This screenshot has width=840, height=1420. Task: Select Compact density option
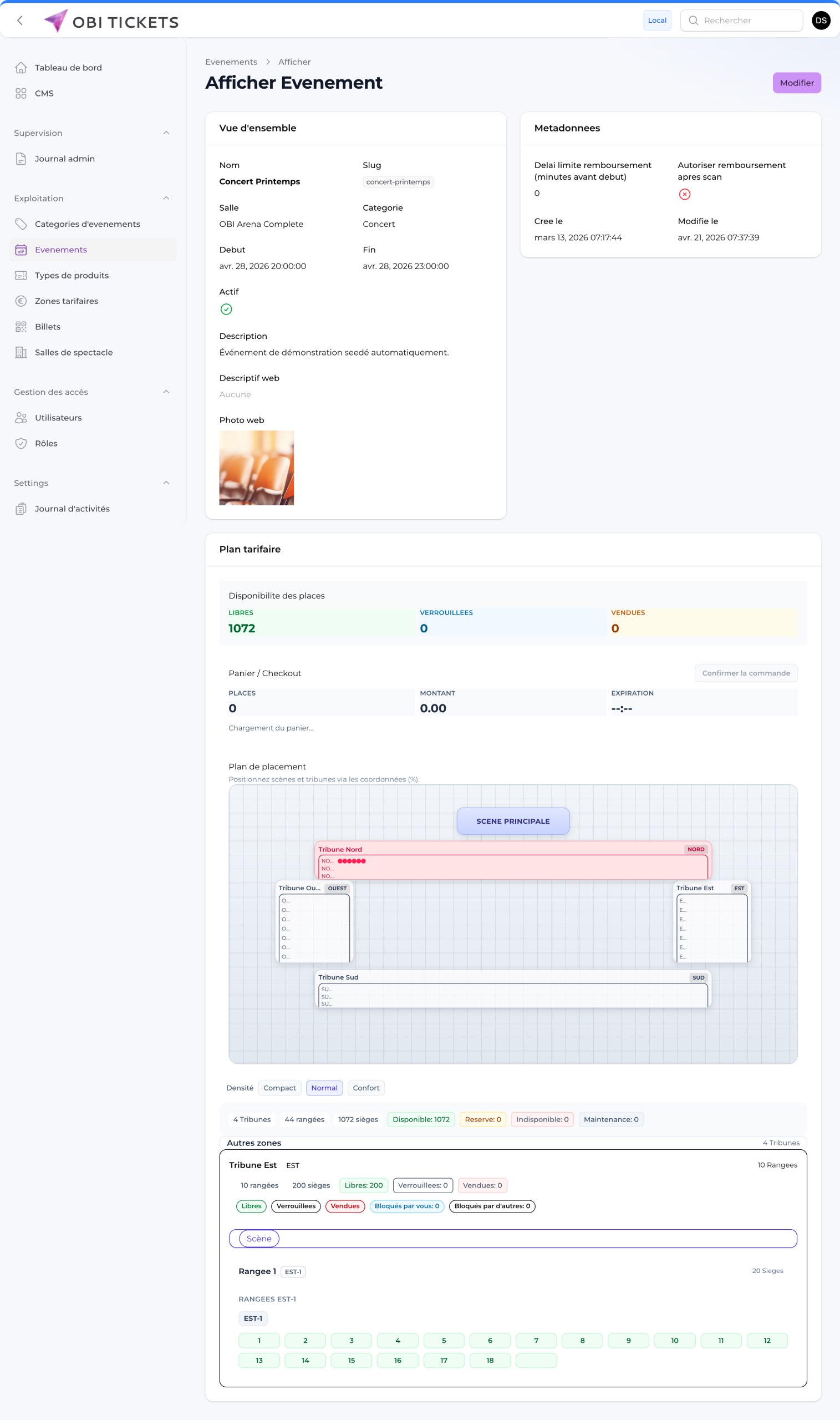point(279,1088)
